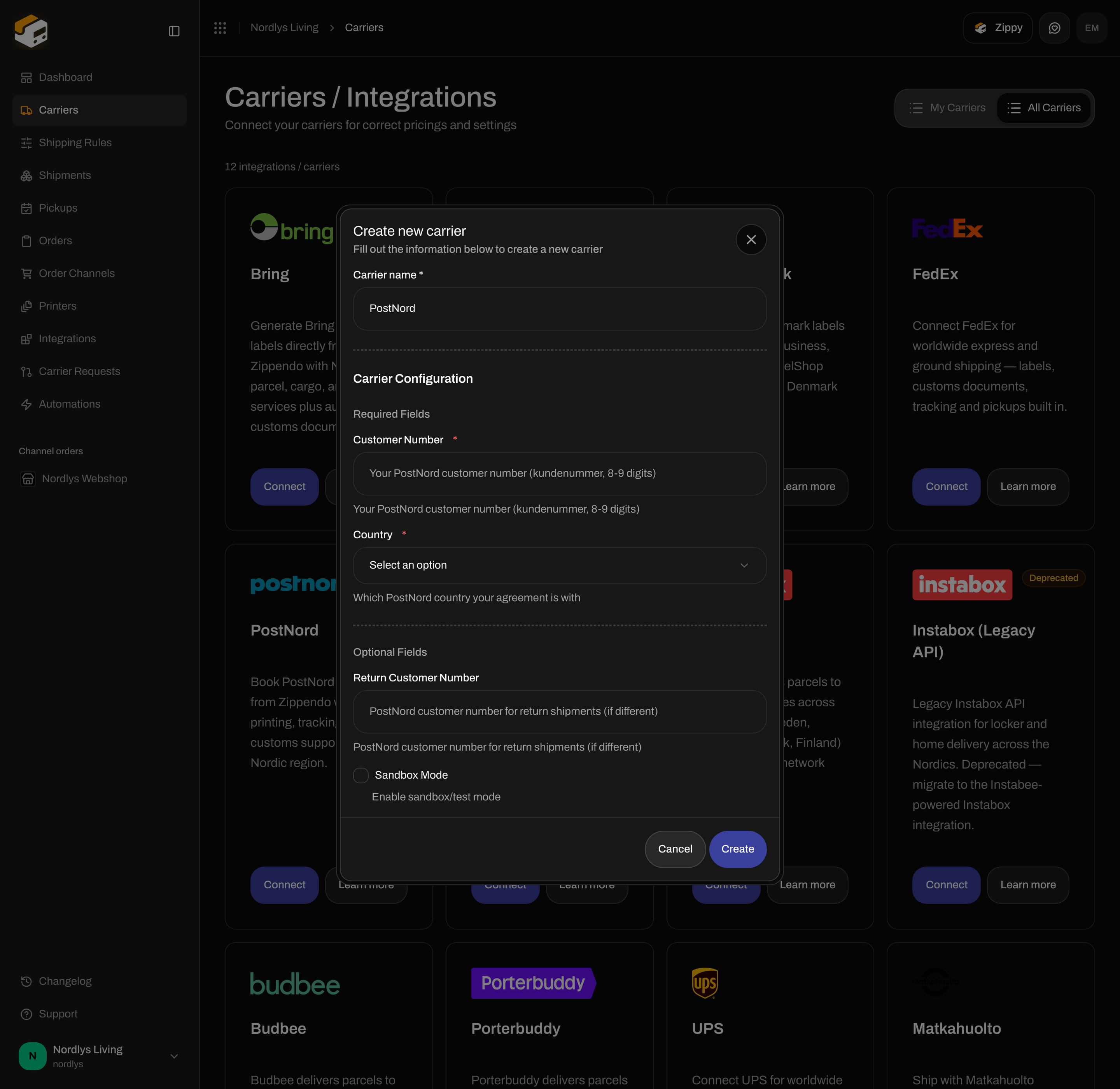
Task: Click the Orders clipboard icon
Action: [26, 241]
